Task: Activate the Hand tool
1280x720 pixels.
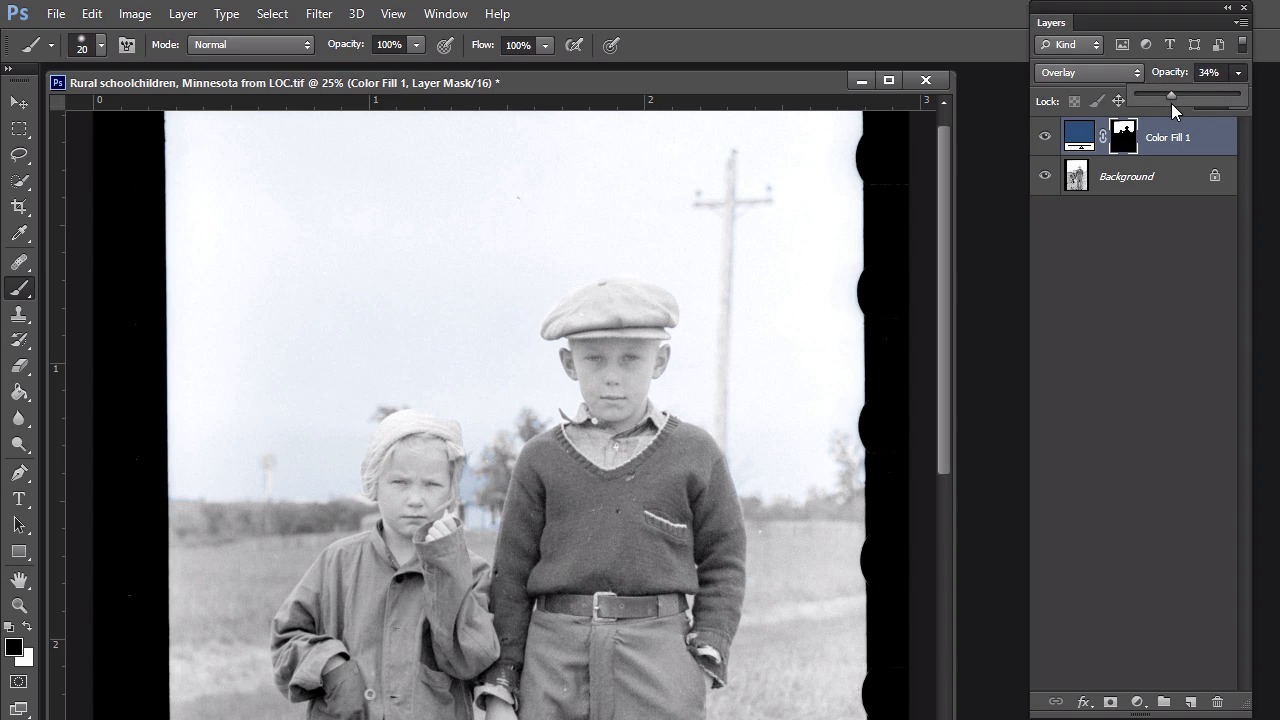Action: [19, 580]
